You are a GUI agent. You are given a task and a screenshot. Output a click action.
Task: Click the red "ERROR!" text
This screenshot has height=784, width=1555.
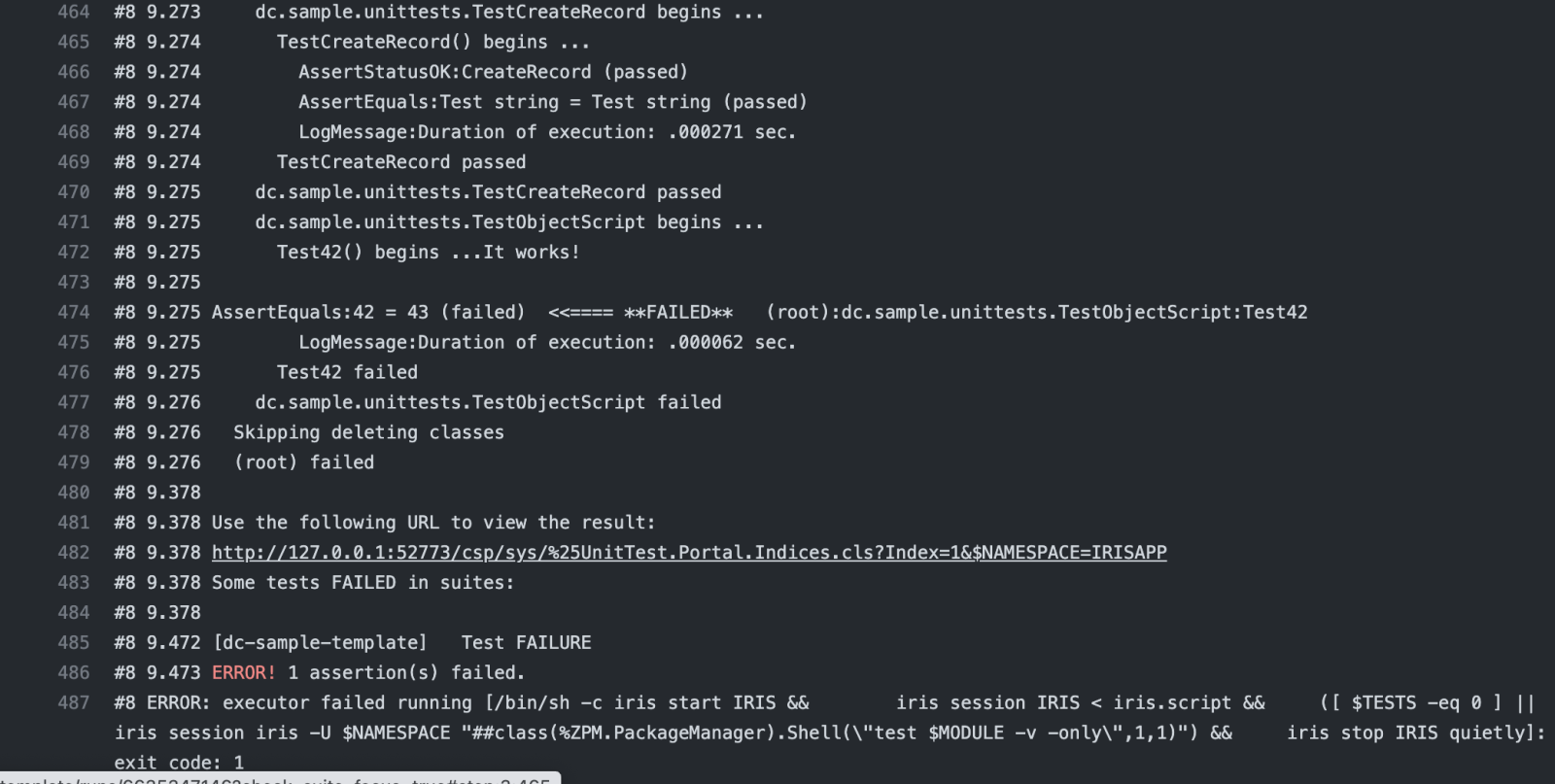coord(244,673)
